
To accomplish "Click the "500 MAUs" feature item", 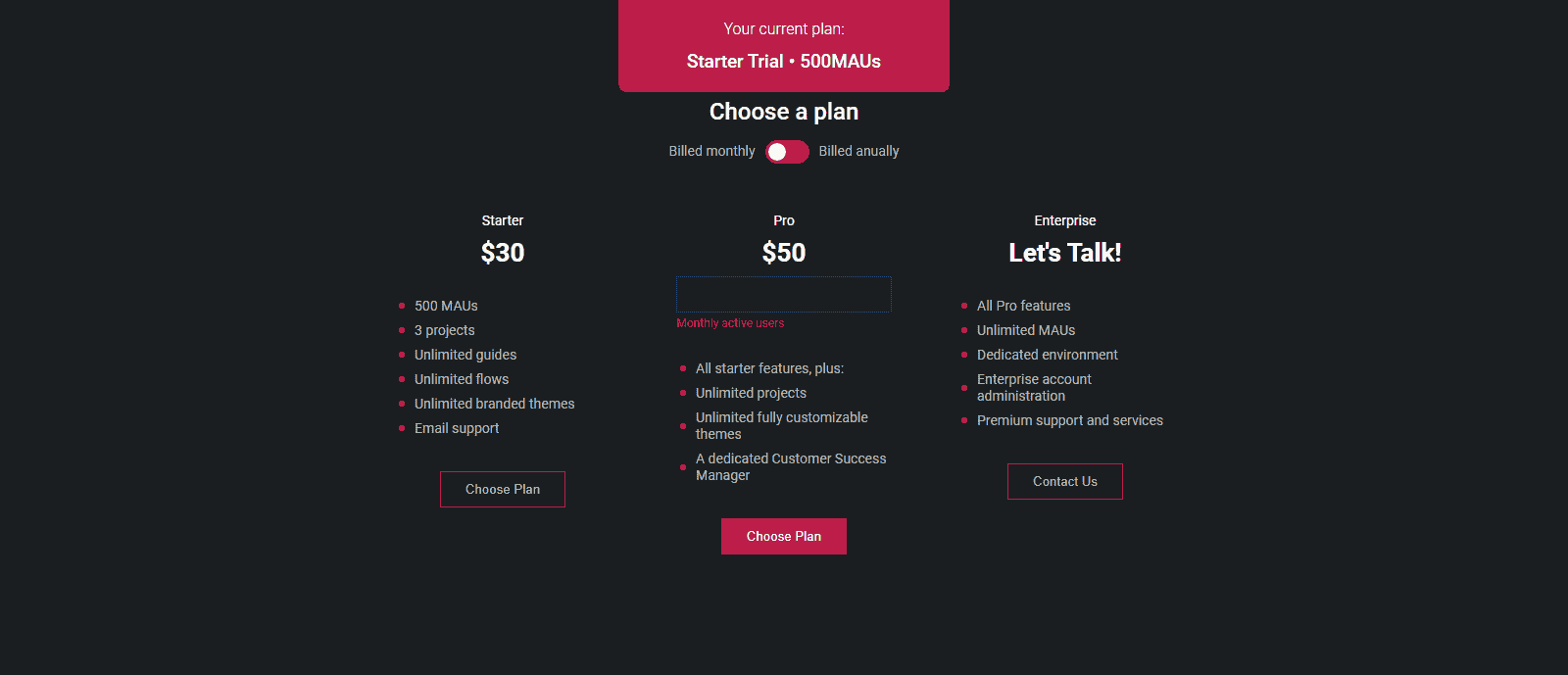I will (446, 306).
